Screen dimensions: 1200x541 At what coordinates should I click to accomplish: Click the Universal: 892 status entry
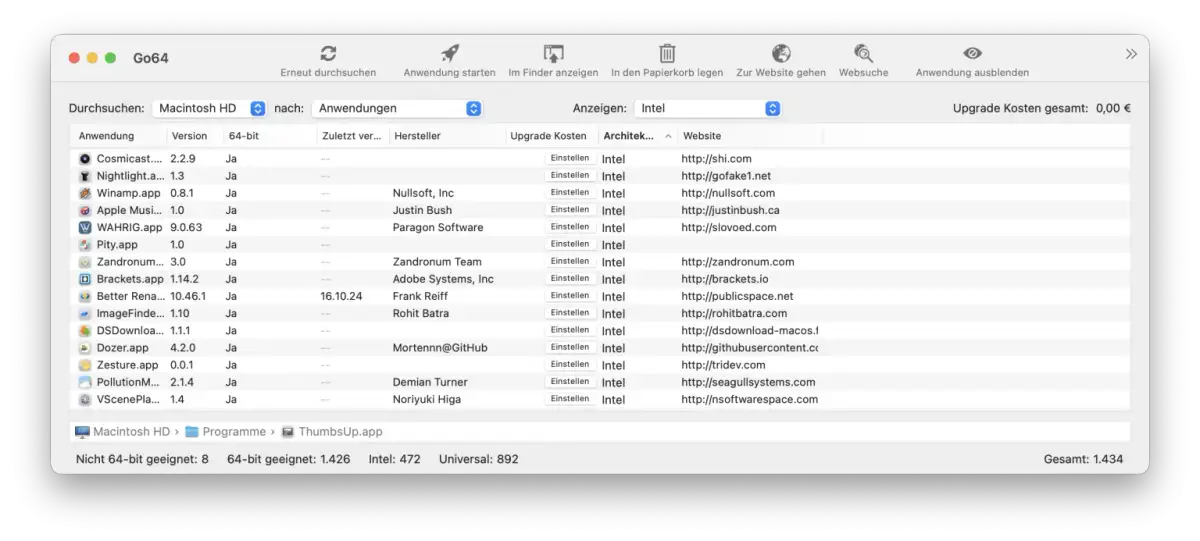(479, 459)
